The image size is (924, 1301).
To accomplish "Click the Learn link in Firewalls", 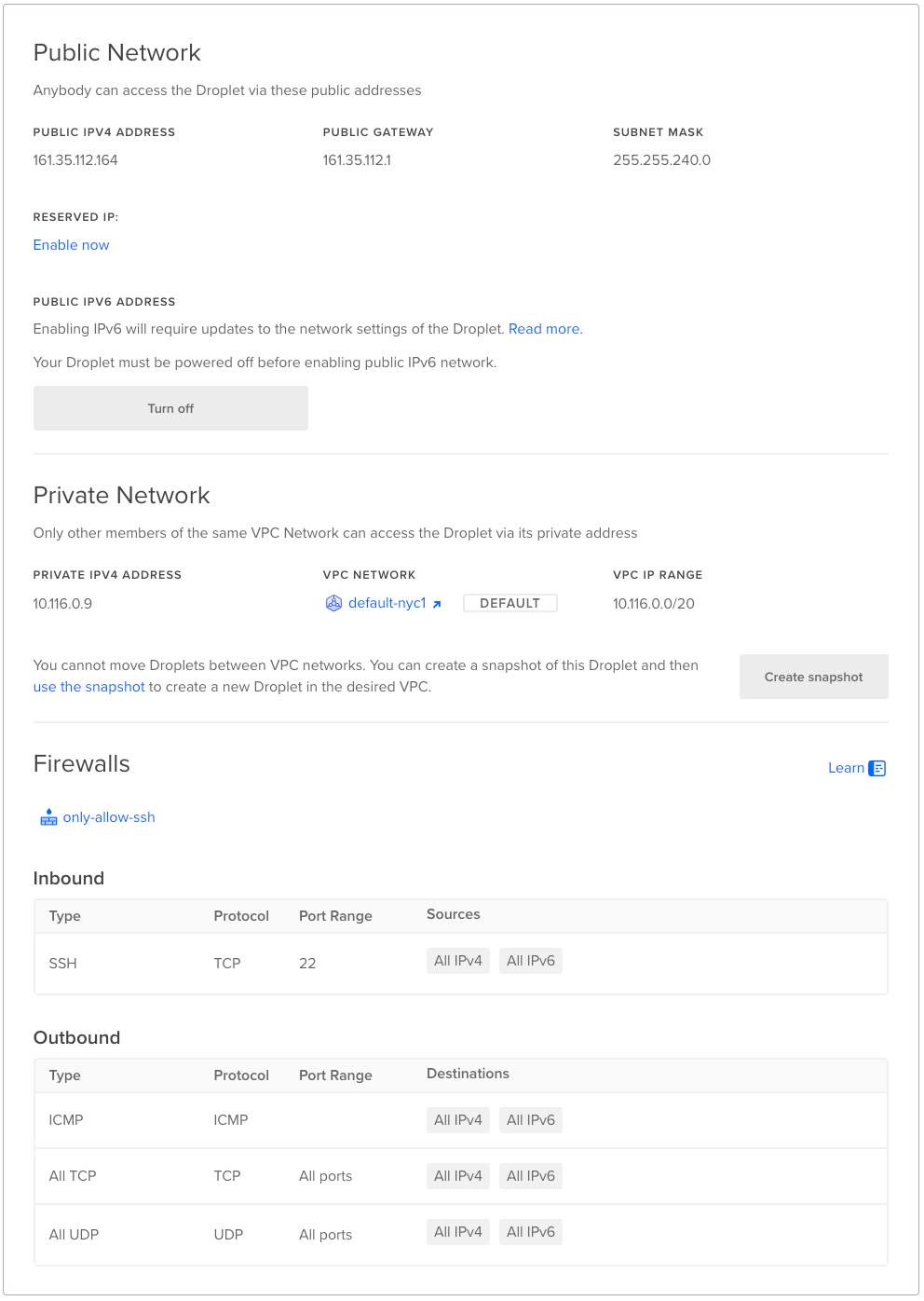I will coord(846,768).
